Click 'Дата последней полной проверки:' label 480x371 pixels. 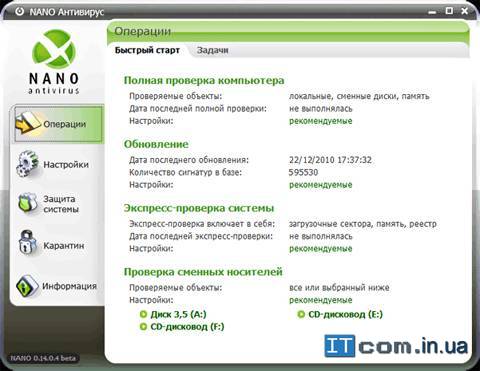coord(198,108)
